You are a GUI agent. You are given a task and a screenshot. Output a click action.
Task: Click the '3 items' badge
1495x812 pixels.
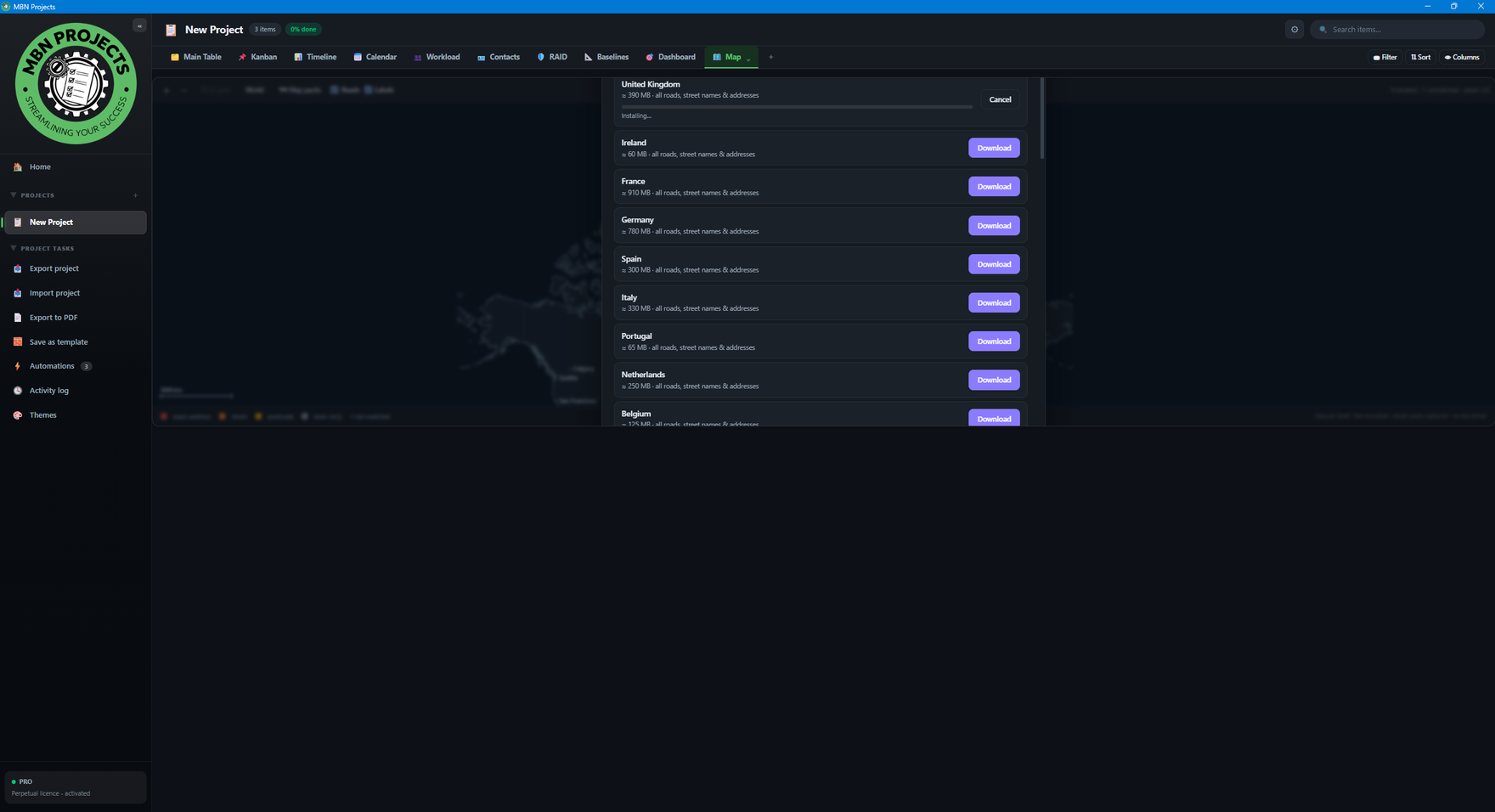point(265,30)
